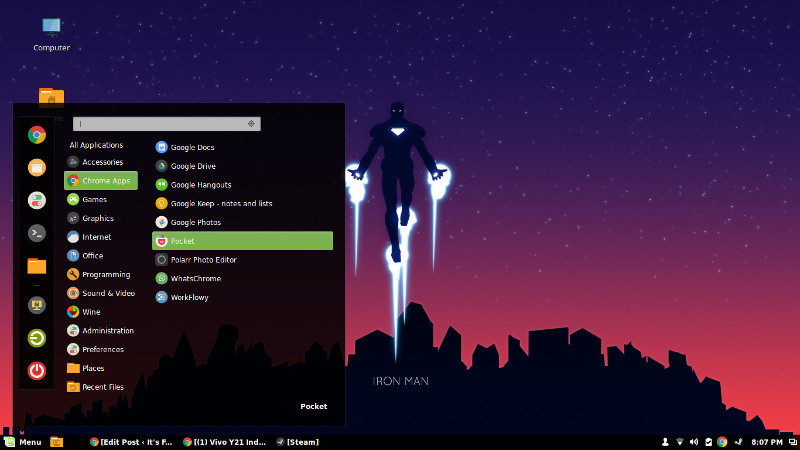Switch to the Edit Post Chrome window
The image size is (800, 450).
click(131, 442)
